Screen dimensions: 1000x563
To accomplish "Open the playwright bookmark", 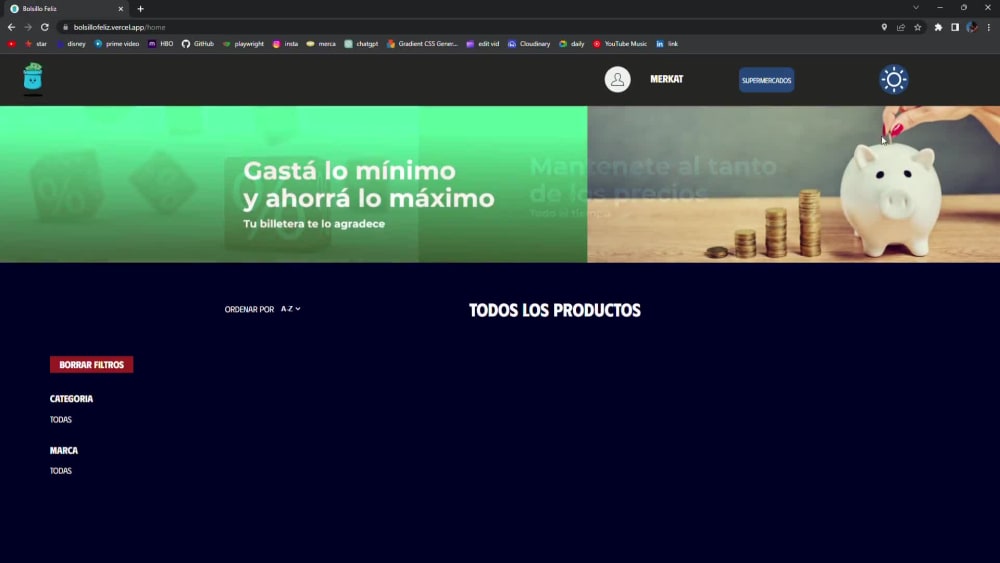I will pos(243,44).
